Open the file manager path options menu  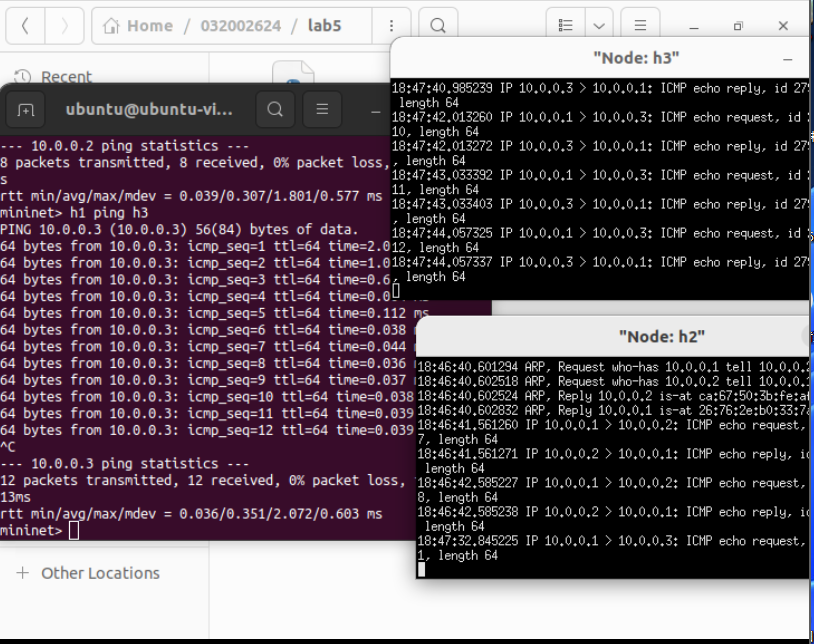[x=391, y=26]
